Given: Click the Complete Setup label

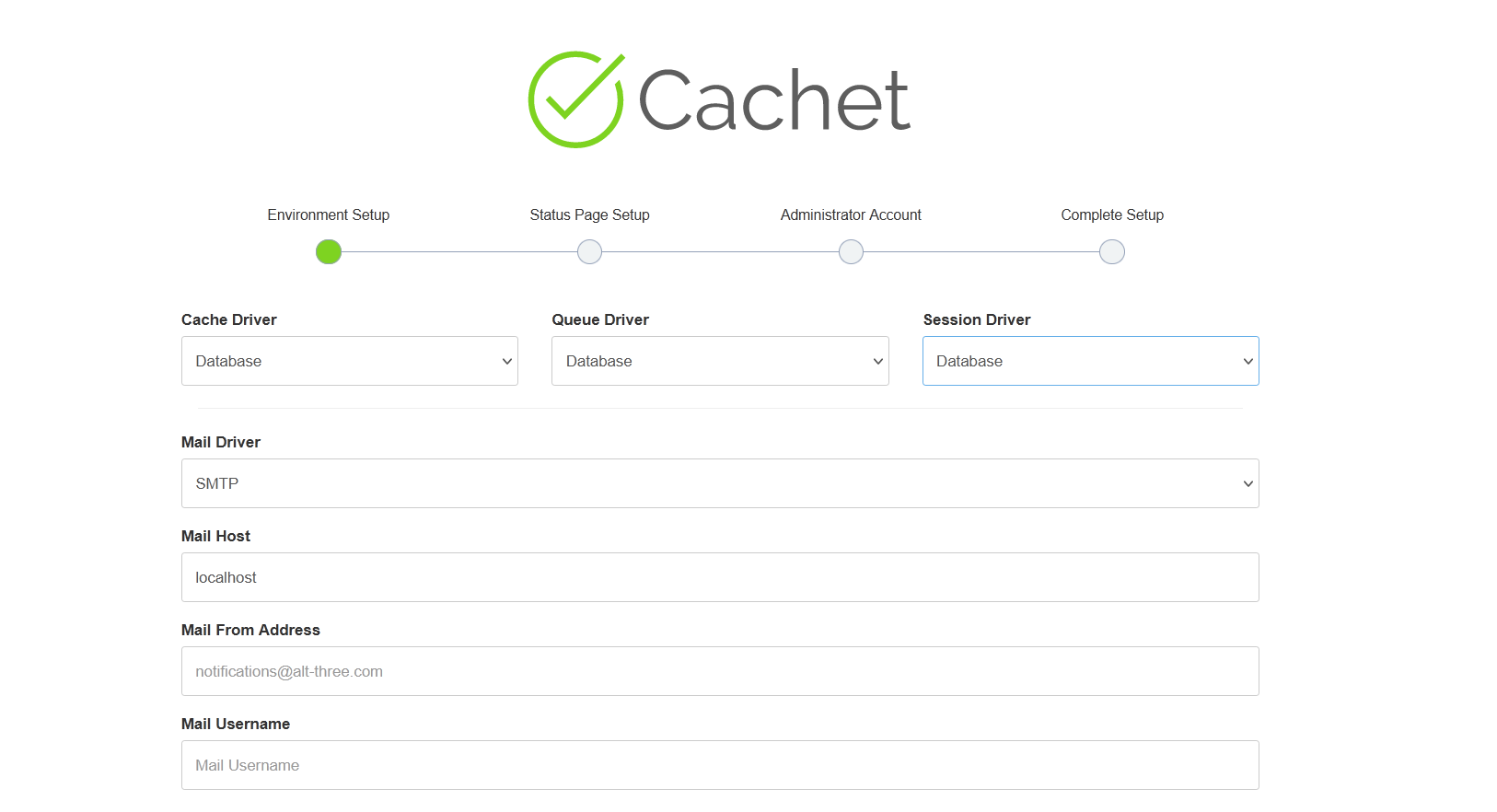Looking at the screenshot, I should (1112, 215).
